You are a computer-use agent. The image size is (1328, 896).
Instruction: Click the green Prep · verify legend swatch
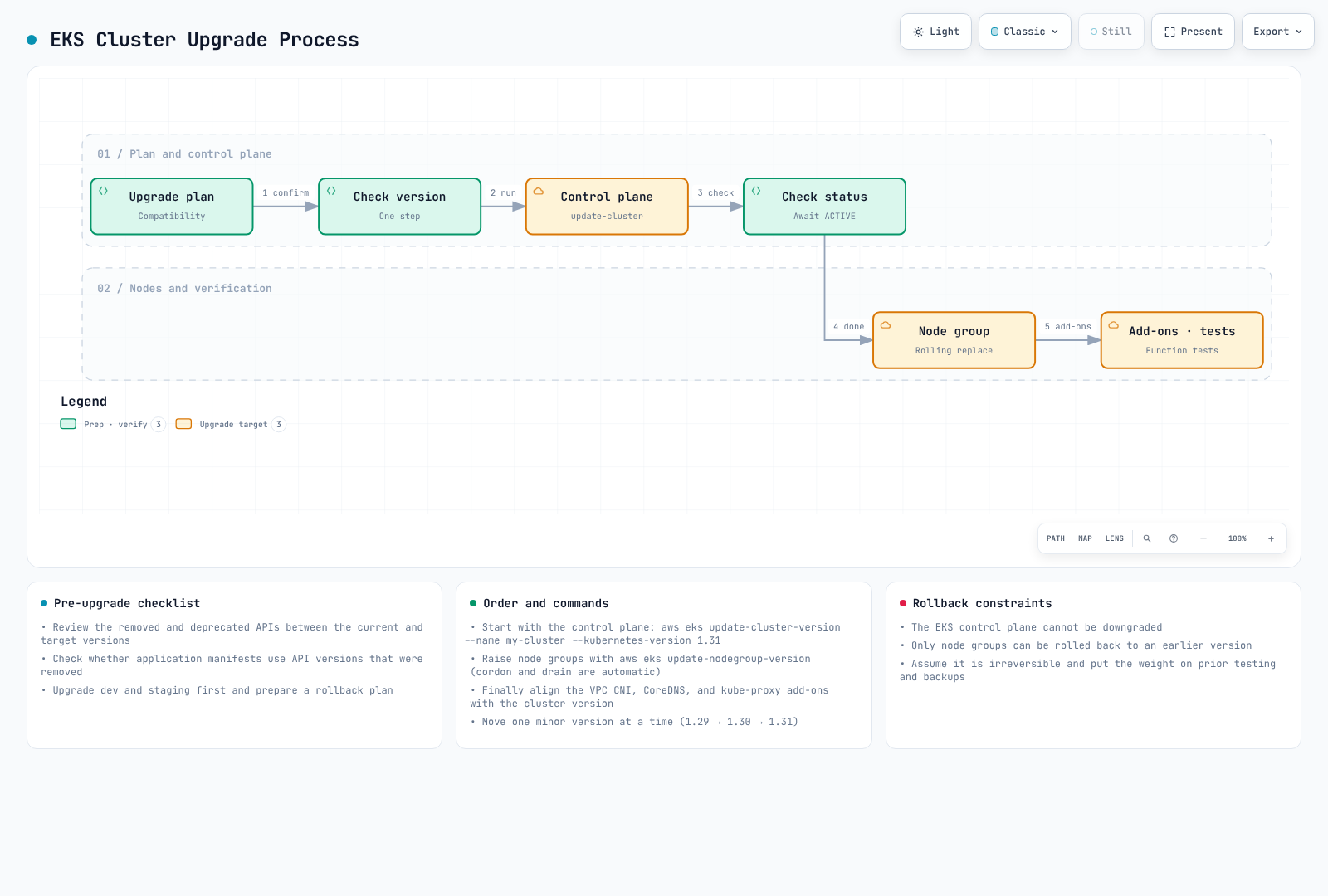point(68,424)
